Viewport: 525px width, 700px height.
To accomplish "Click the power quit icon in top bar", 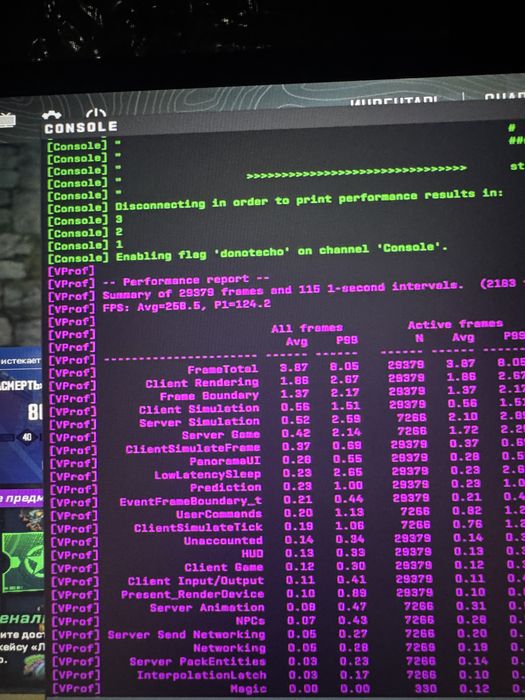I will point(96,113).
